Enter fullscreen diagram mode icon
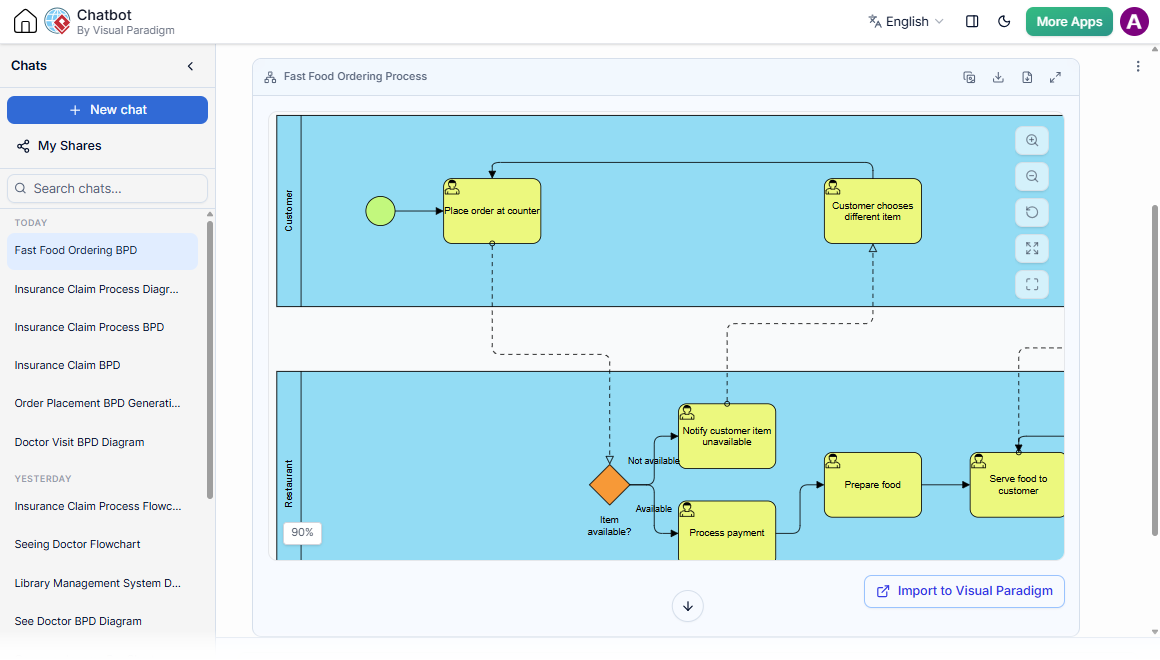This screenshot has width=1160, height=660. [1032, 284]
